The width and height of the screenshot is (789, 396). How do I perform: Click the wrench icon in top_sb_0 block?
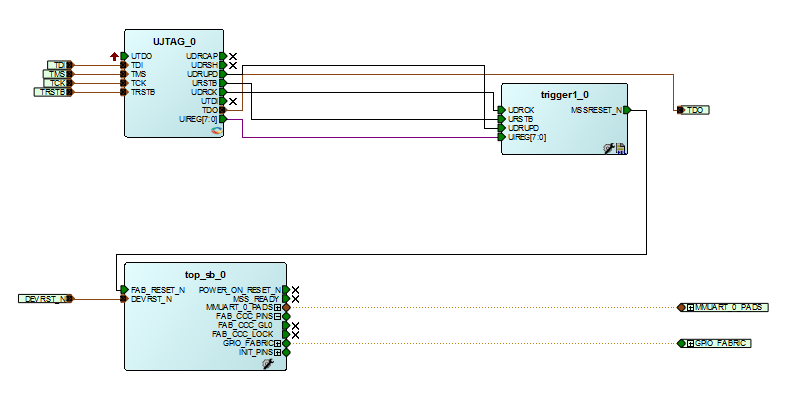268,364
